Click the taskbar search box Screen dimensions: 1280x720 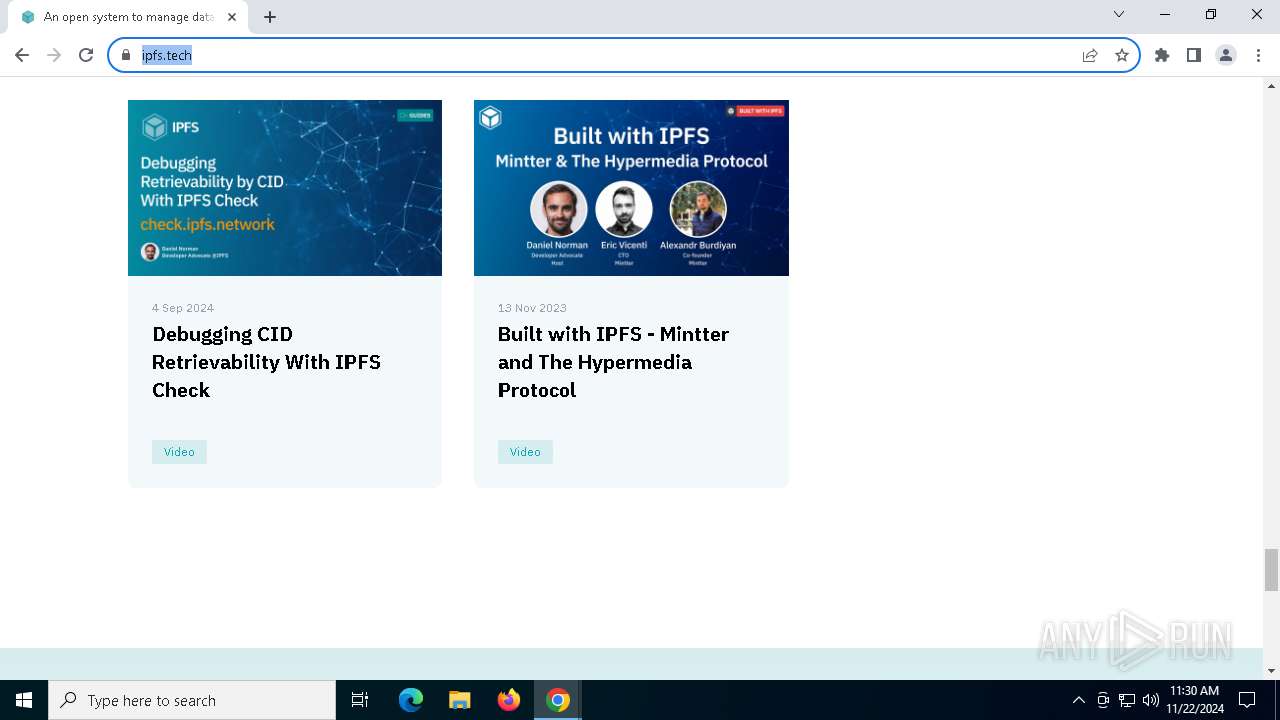click(192, 700)
